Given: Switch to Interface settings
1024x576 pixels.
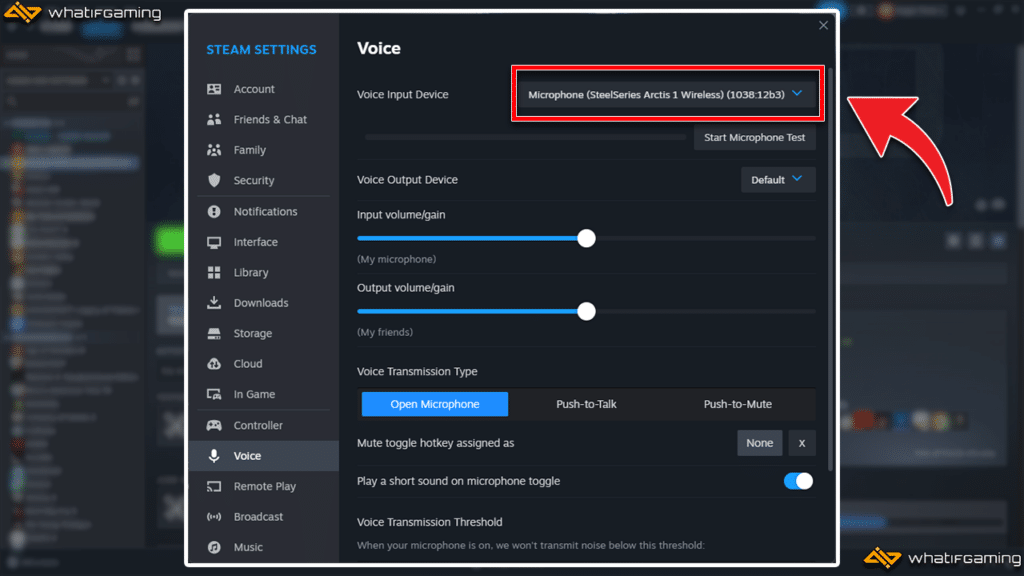Looking at the screenshot, I should click(264, 242).
